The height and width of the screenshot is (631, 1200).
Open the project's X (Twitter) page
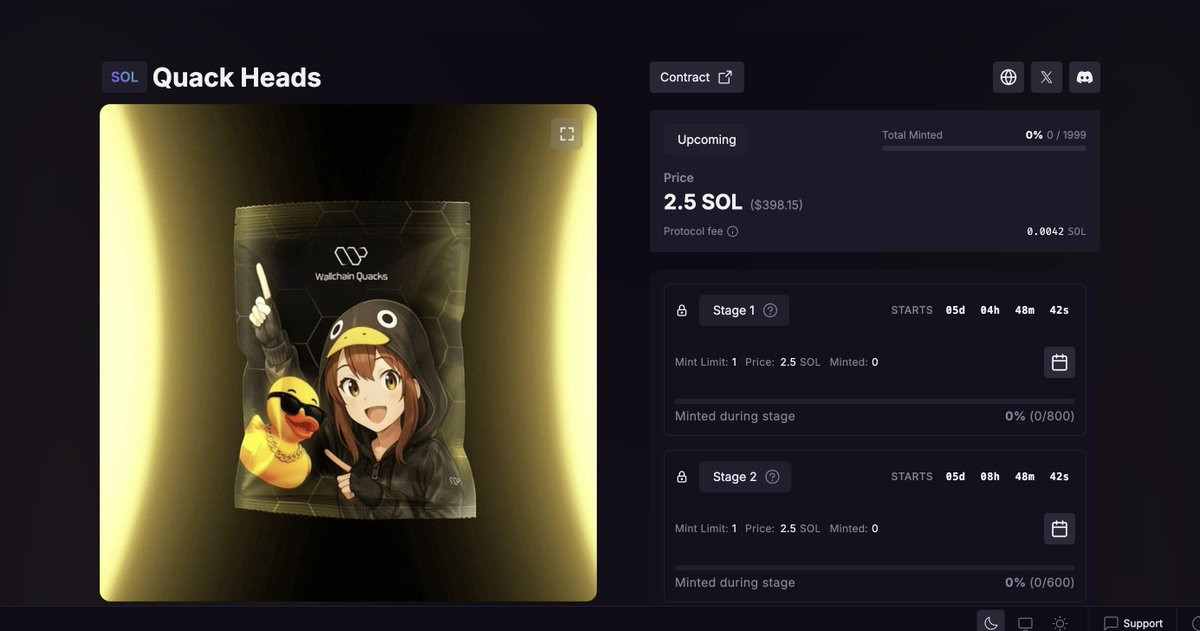[1046, 77]
